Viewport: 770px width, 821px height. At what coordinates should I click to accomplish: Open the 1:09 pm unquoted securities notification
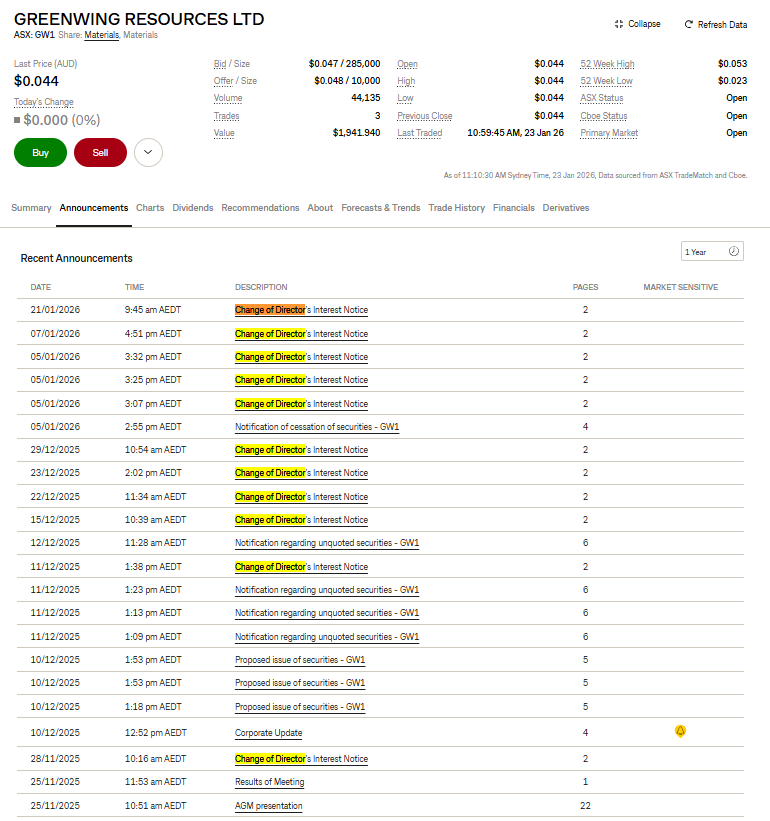coord(327,637)
